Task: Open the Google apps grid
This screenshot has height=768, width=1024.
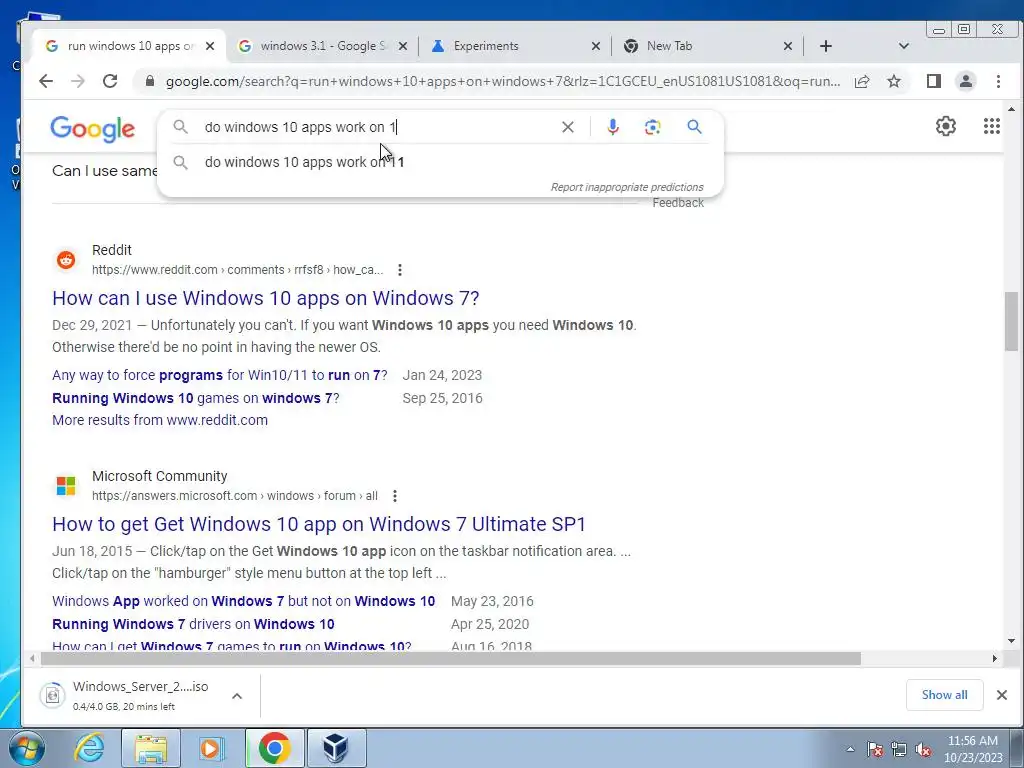Action: point(992,126)
